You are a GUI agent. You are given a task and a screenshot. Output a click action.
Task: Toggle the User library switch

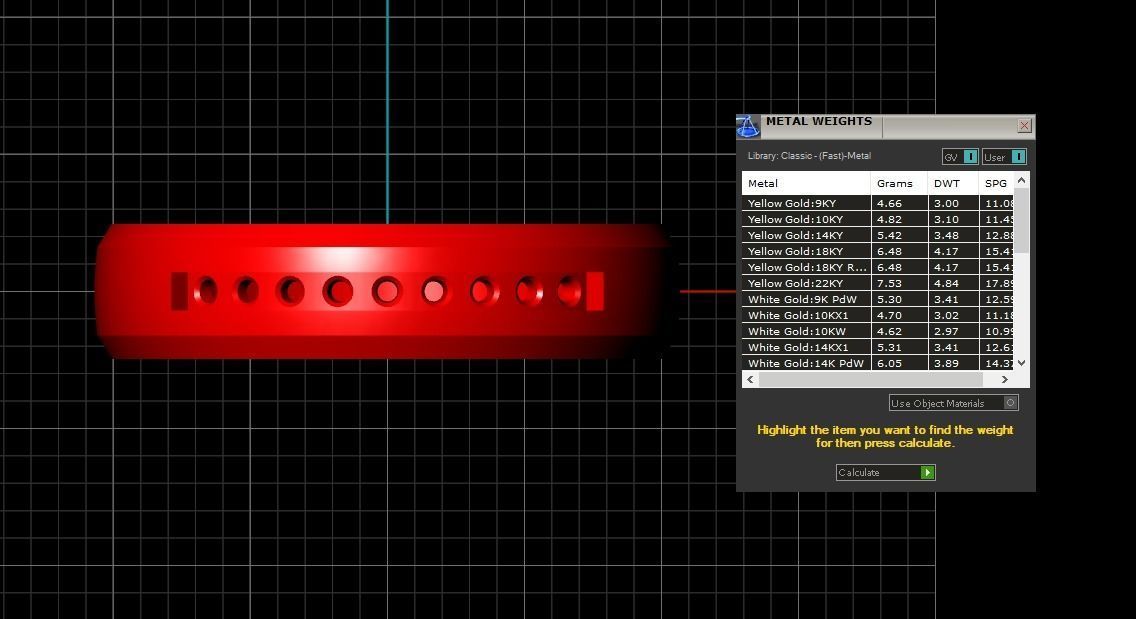click(1004, 157)
